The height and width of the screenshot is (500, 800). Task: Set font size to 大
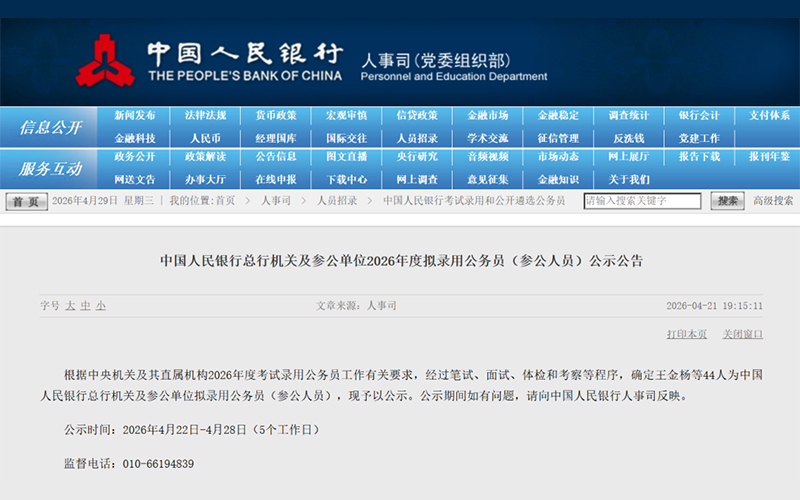point(70,306)
